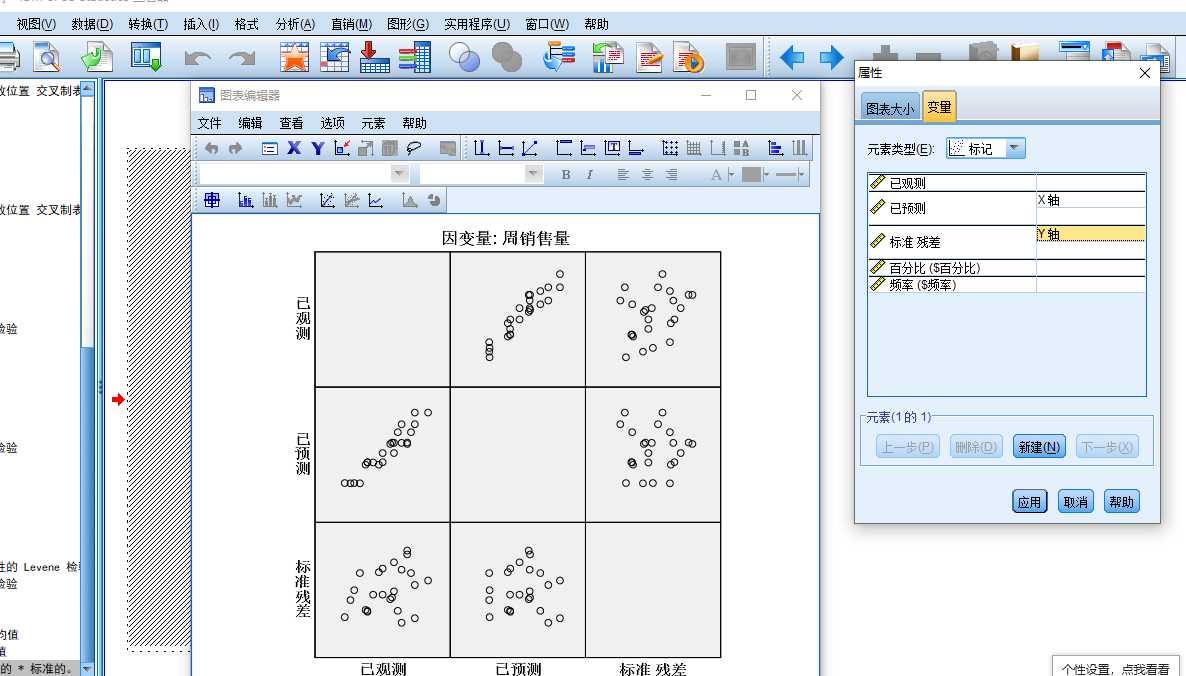Click the recall recent dialogs icon
The height and width of the screenshot is (676, 1186).
pyautogui.click(x=146, y=57)
